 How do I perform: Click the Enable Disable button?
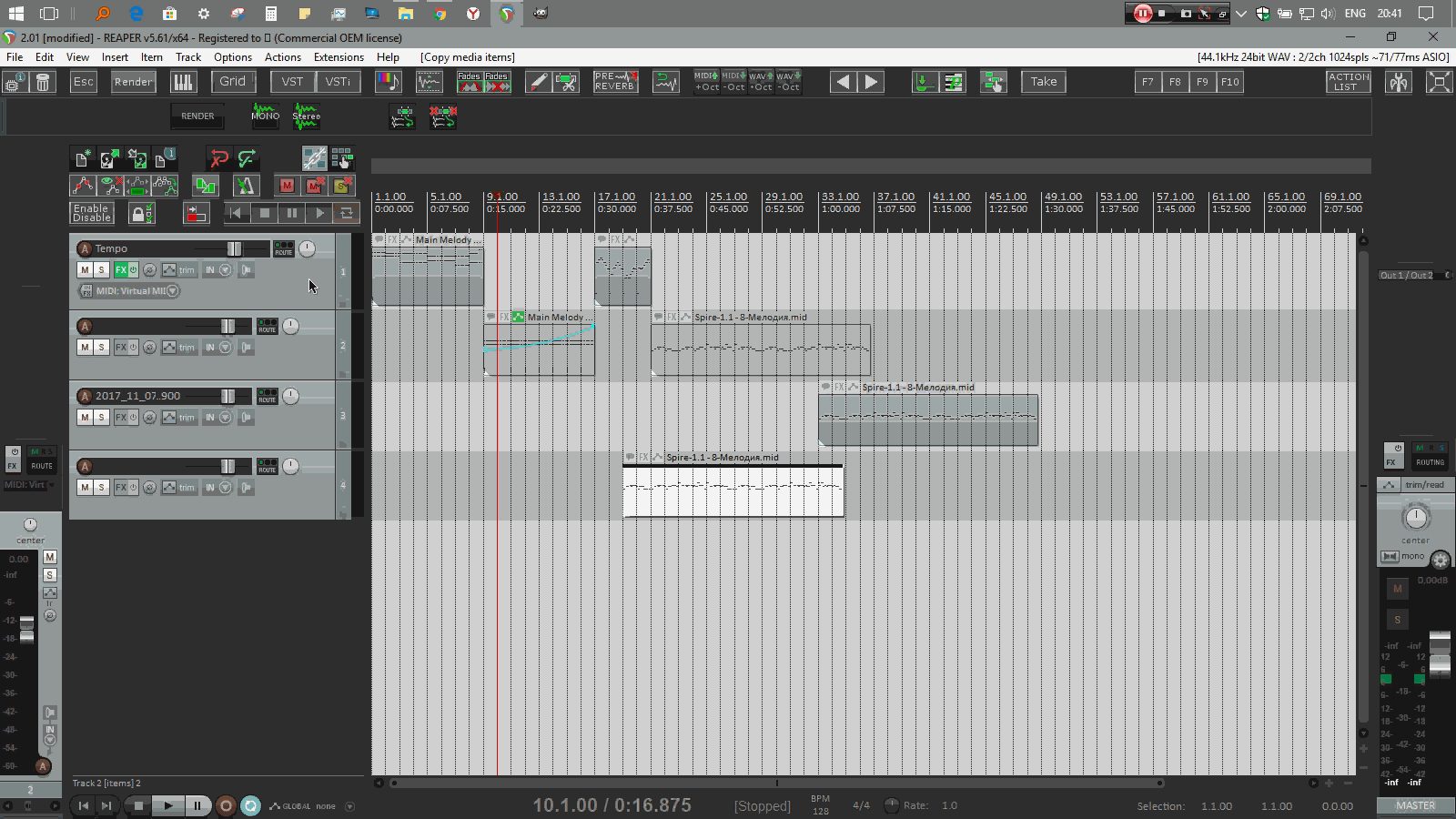[x=92, y=213]
